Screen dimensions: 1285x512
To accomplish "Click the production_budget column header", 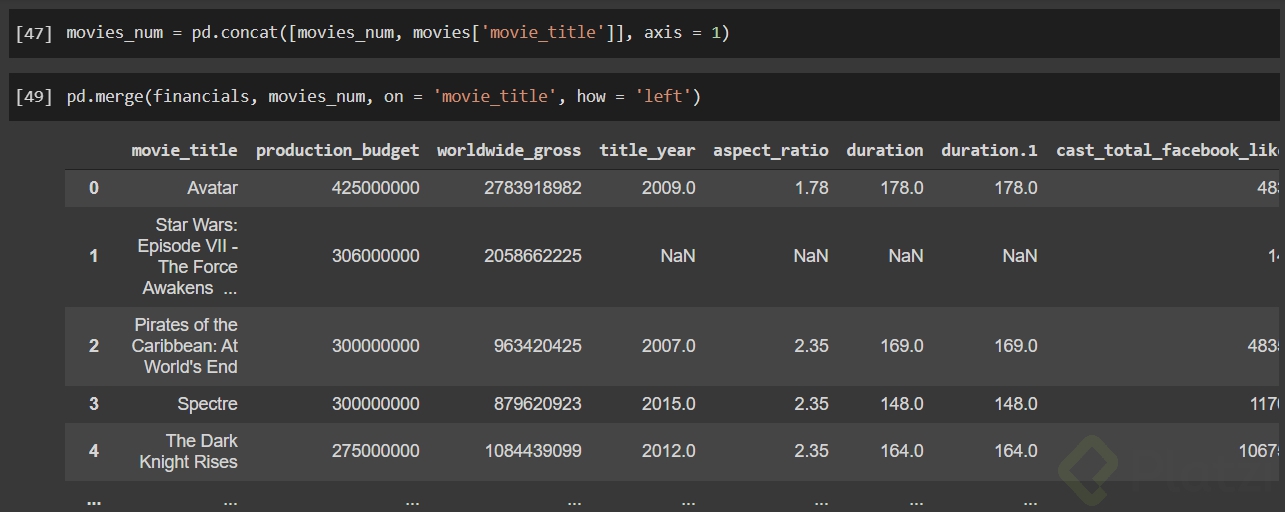I will [338, 150].
